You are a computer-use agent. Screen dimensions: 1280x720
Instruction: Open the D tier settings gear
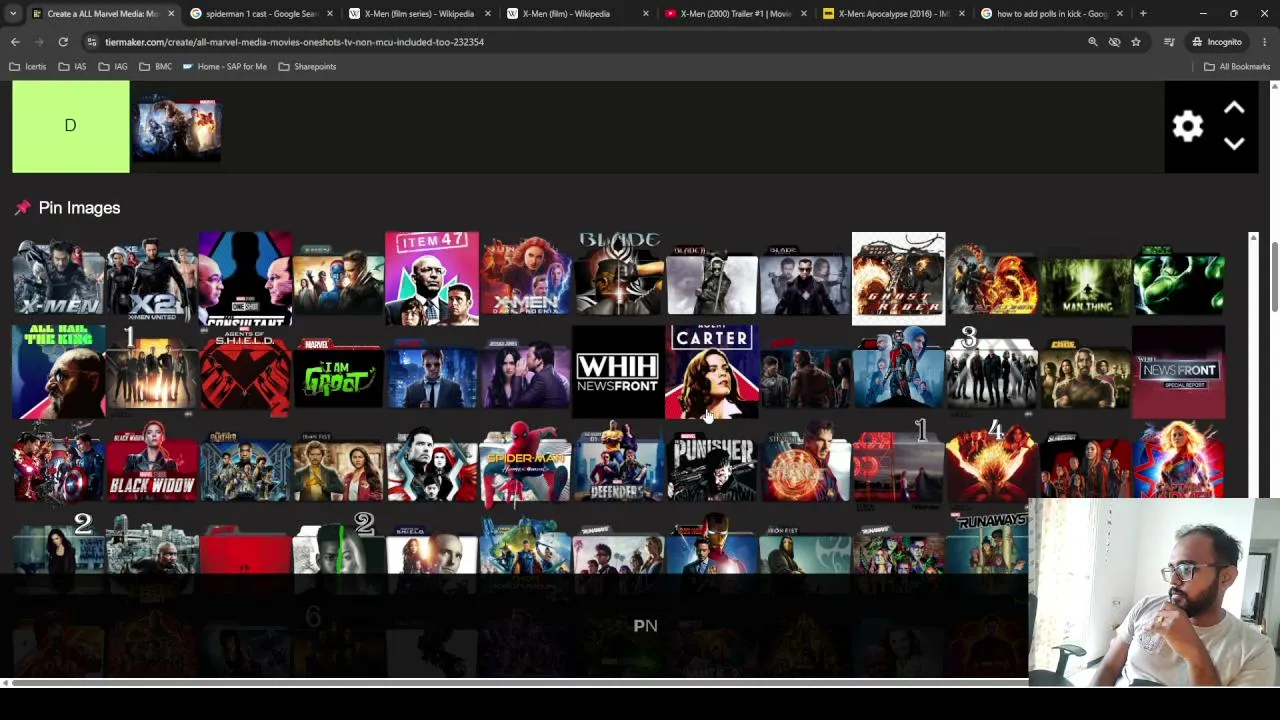pos(1188,126)
